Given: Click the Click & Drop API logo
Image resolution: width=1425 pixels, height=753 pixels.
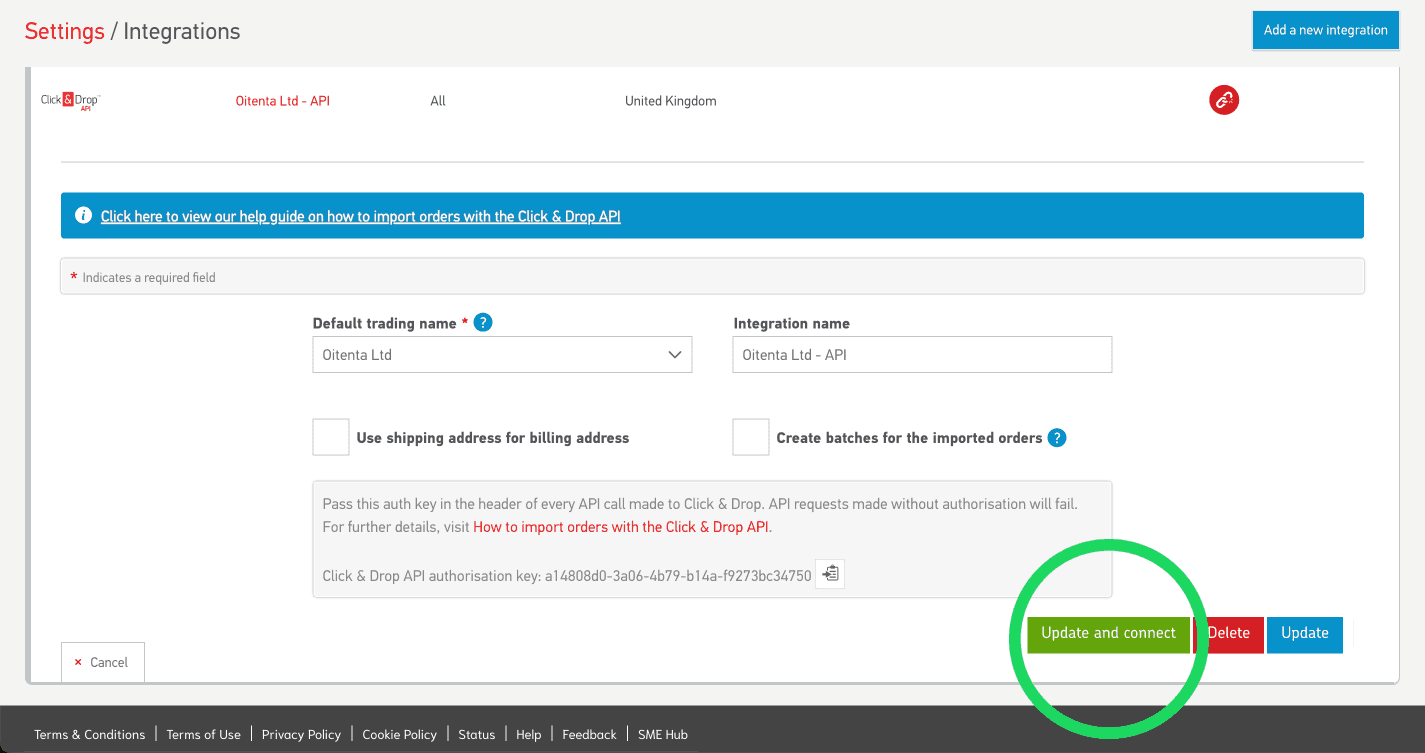Looking at the screenshot, I should tap(70, 101).
